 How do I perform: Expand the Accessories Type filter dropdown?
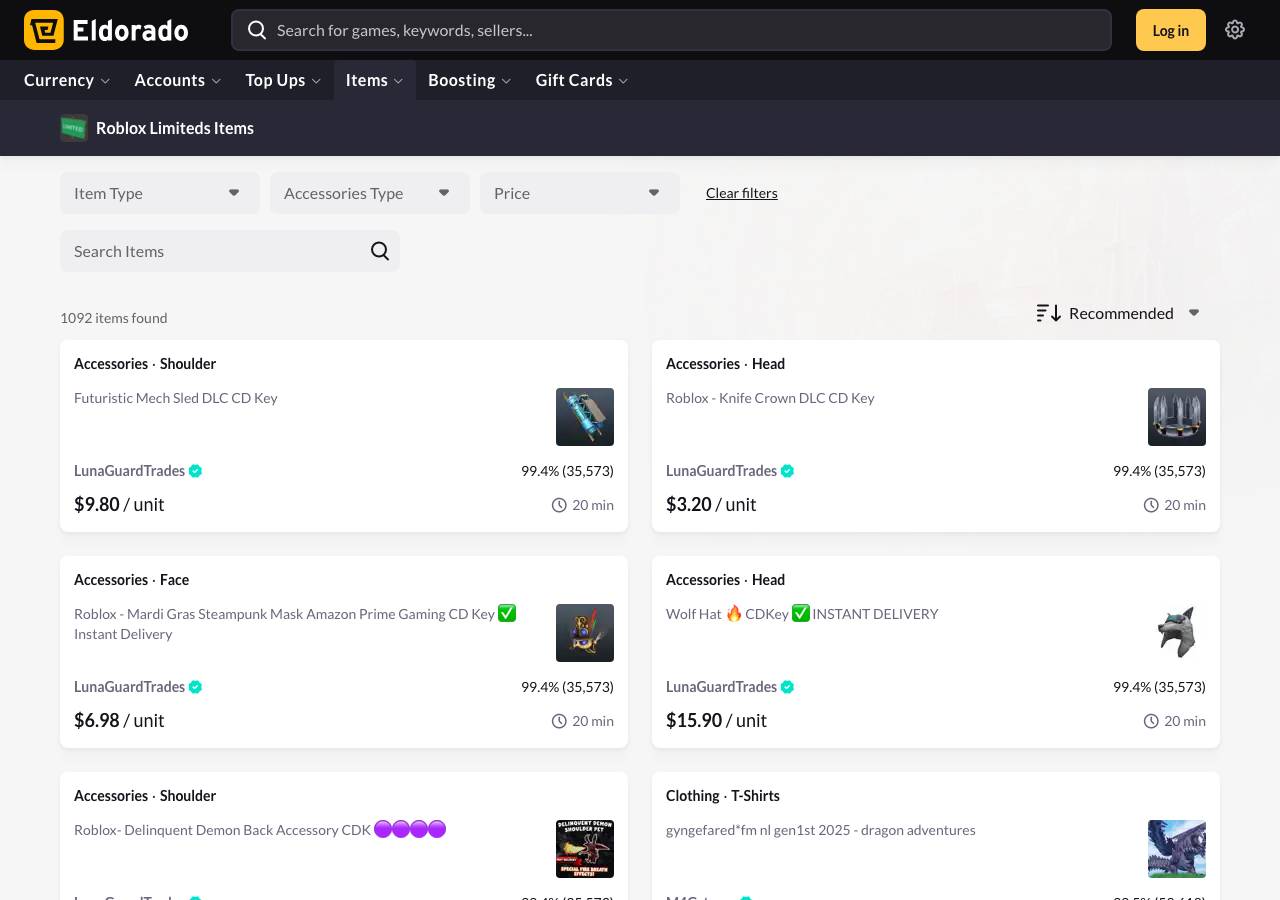pyautogui.click(x=370, y=193)
